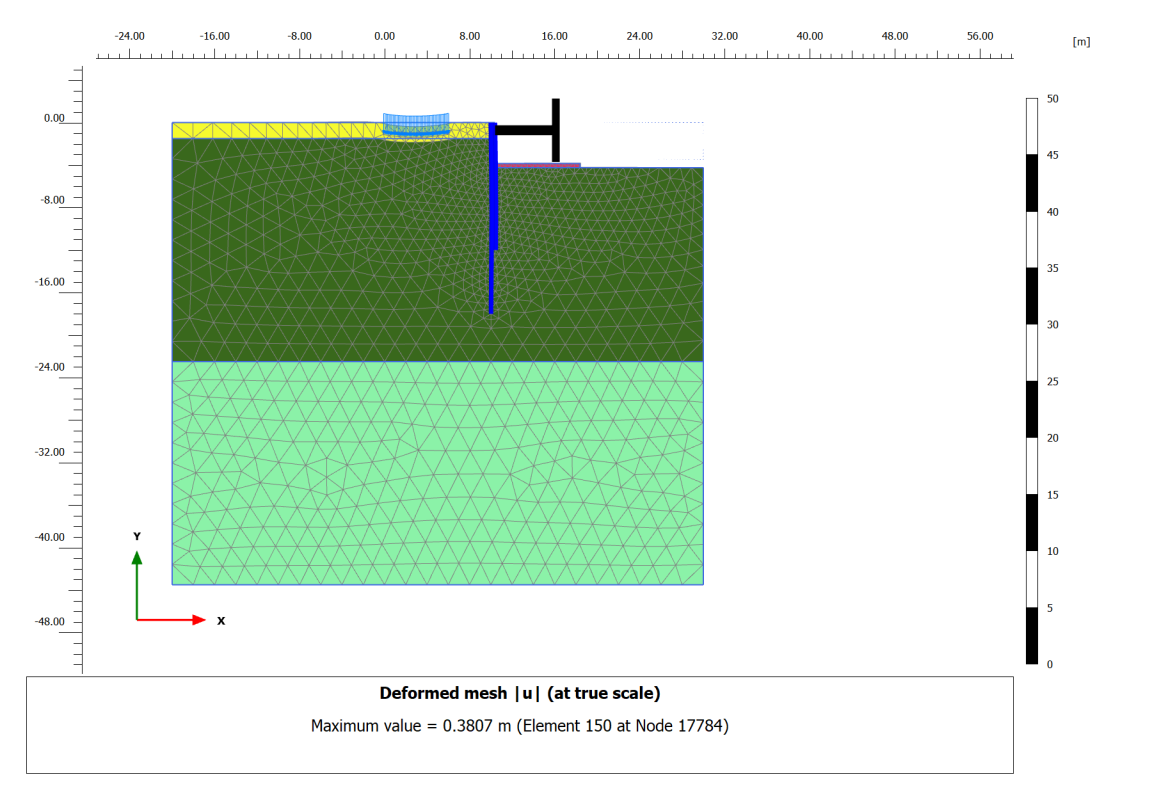Click the black vertical anchor end bar
Viewport: 1152px width, 800px height.
pyautogui.click(x=556, y=130)
